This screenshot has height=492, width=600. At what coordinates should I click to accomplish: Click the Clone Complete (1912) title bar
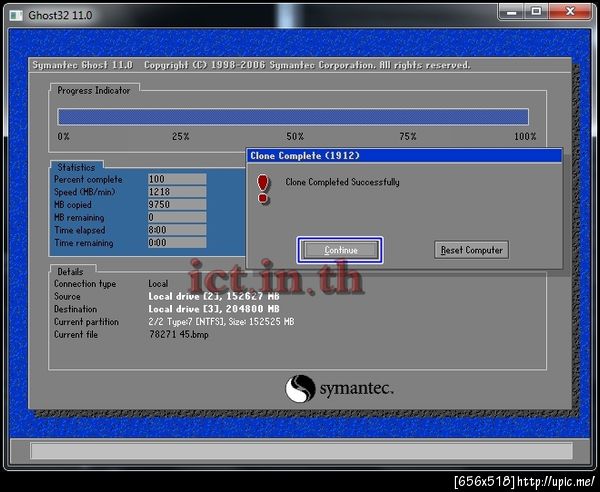click(404, 156)
